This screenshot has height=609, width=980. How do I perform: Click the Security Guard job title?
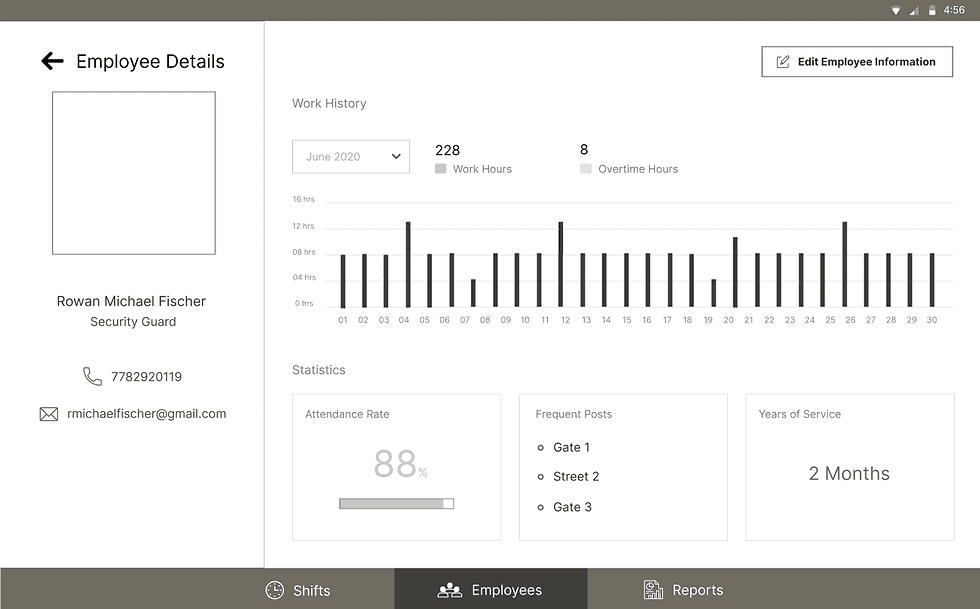coord(133,321)
